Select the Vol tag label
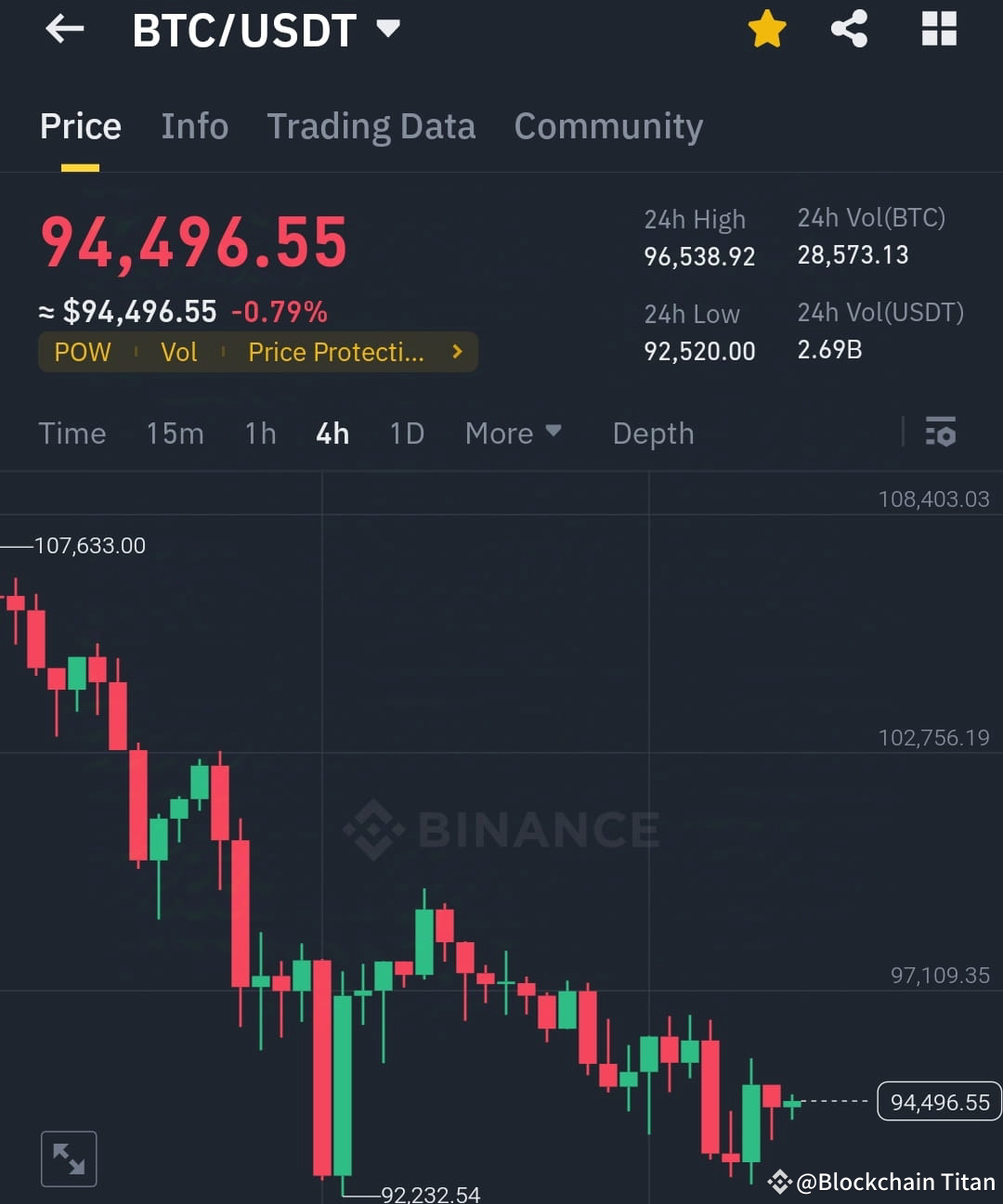The image size is (1003, 1204). click(x=179, y=352)
